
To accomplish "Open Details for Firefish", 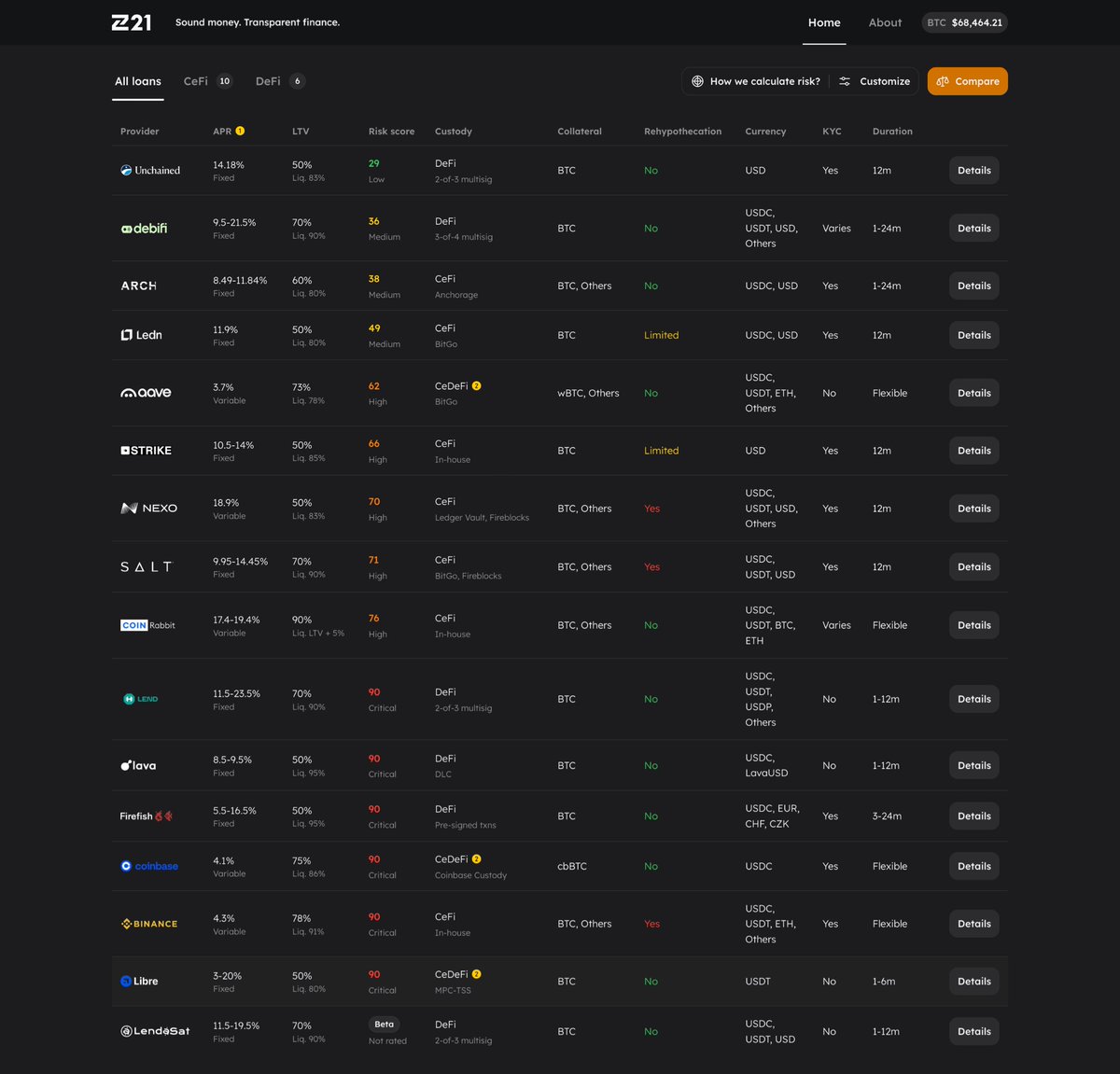I will coord(974,816).
